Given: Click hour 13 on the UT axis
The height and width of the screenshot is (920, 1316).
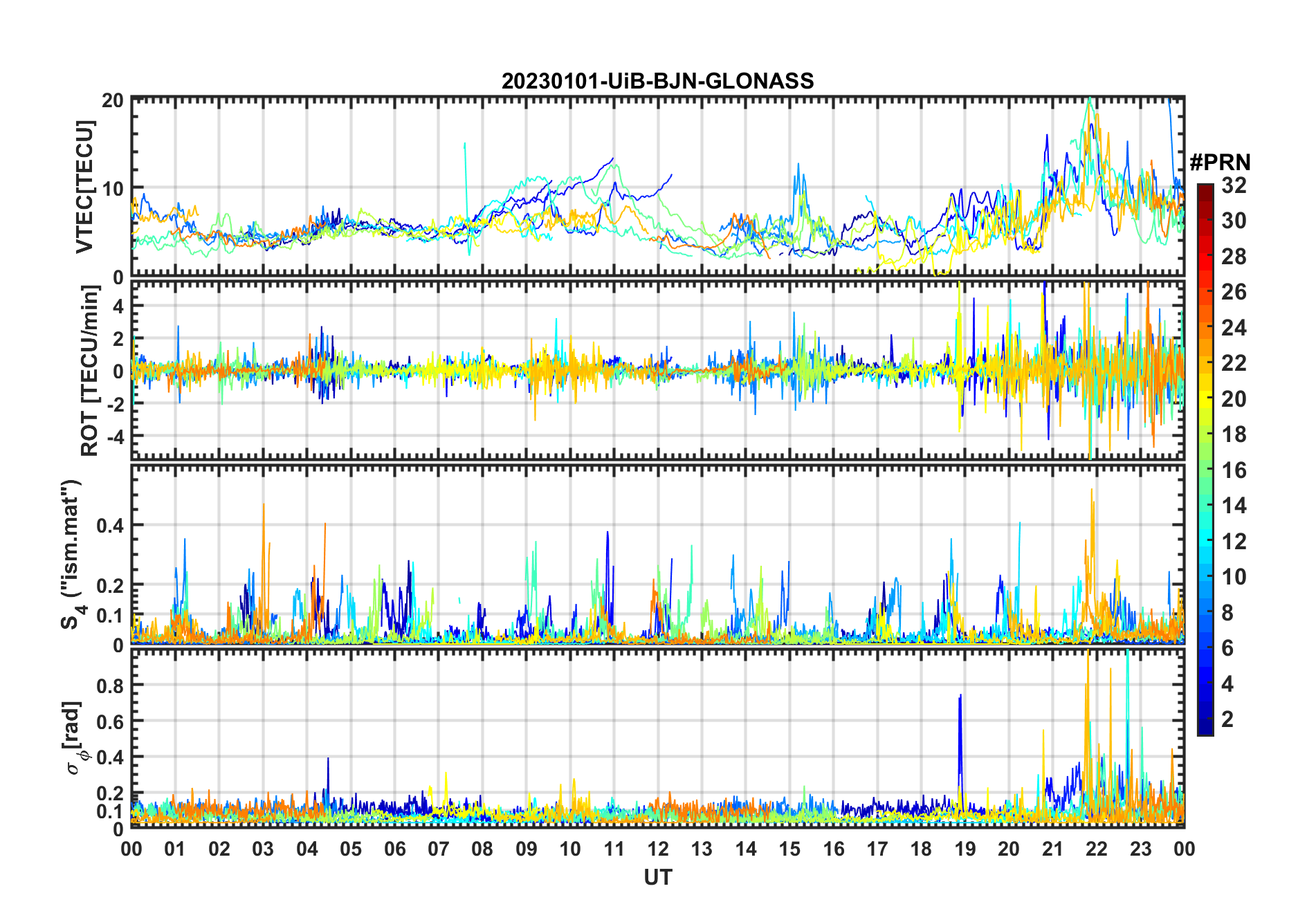Looking at the screenshot, I should (702, 849).
